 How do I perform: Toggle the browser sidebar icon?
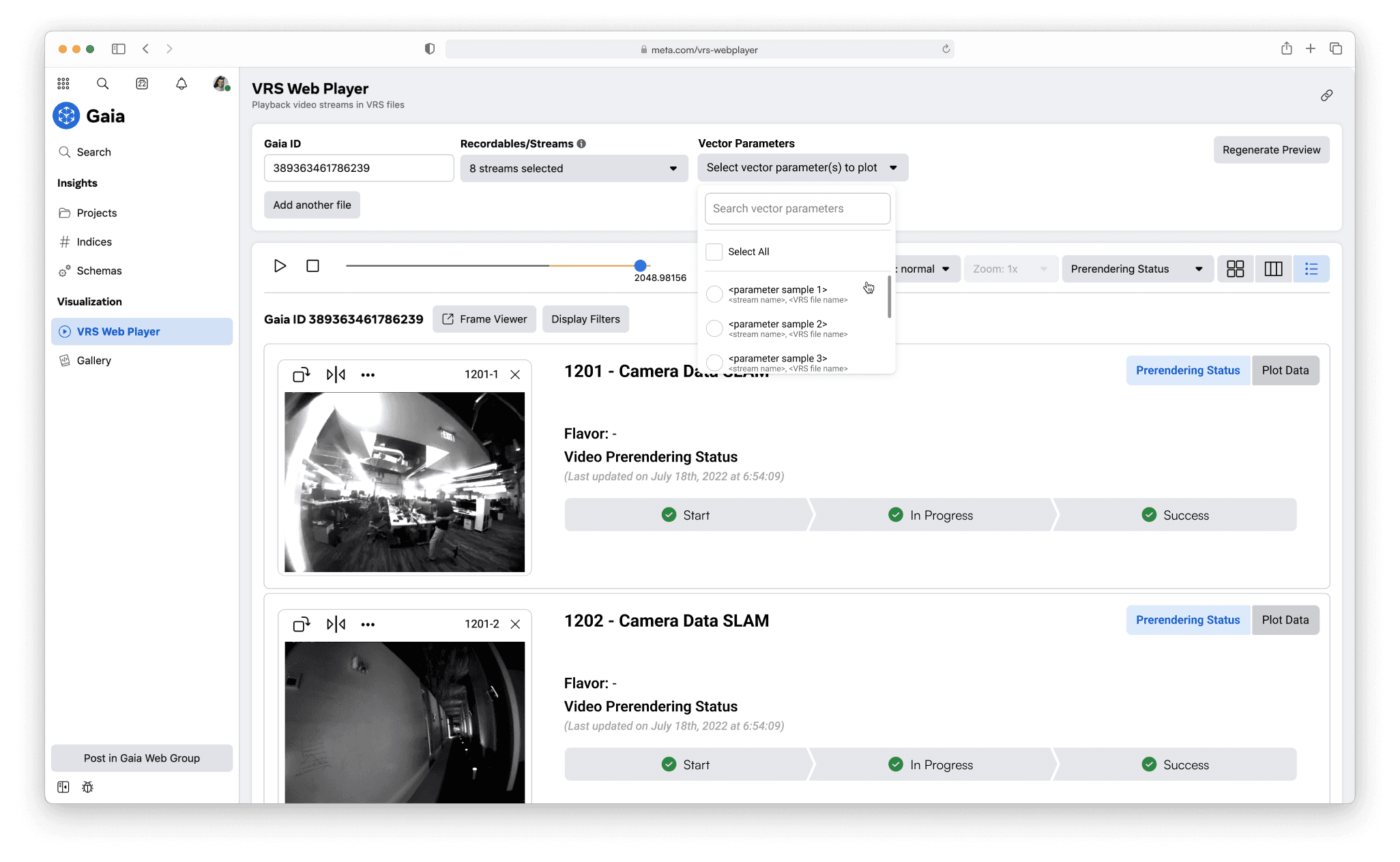[119, 49]
